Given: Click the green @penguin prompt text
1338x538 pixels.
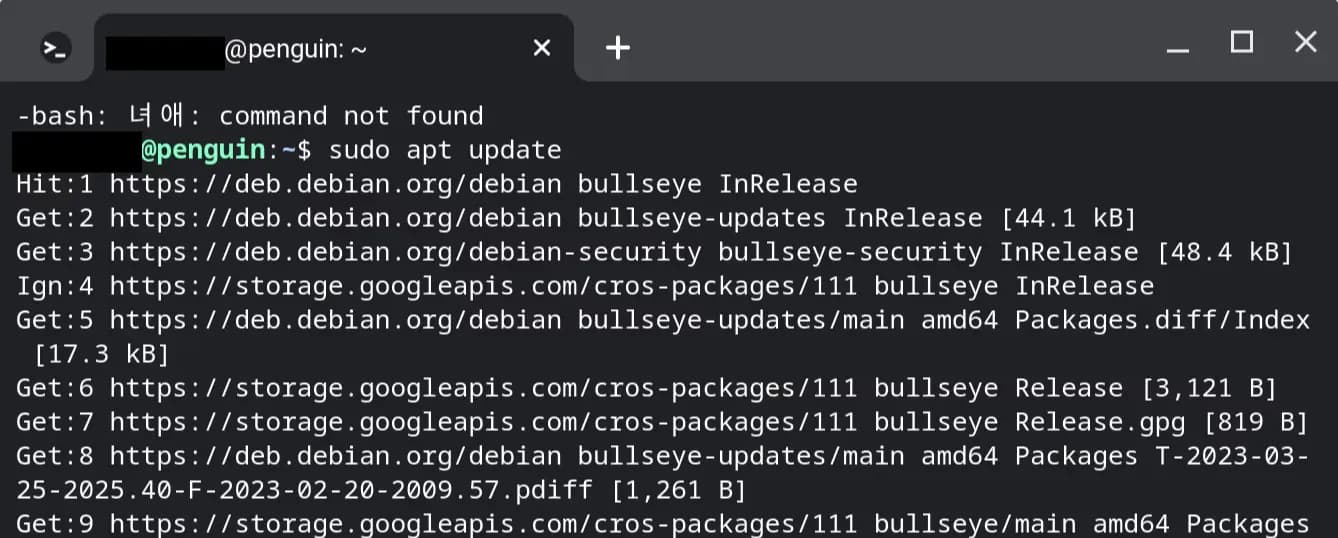Looking at the screenshot, I should click(x=204, y=150).
